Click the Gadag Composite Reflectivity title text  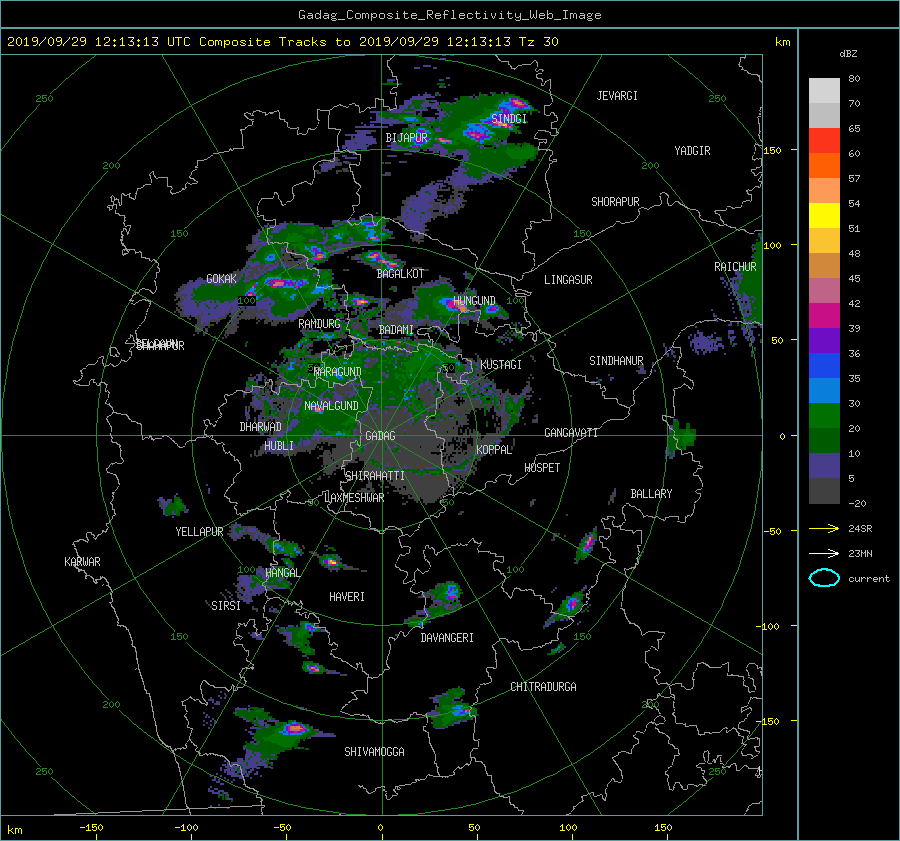tap(449, 15)
